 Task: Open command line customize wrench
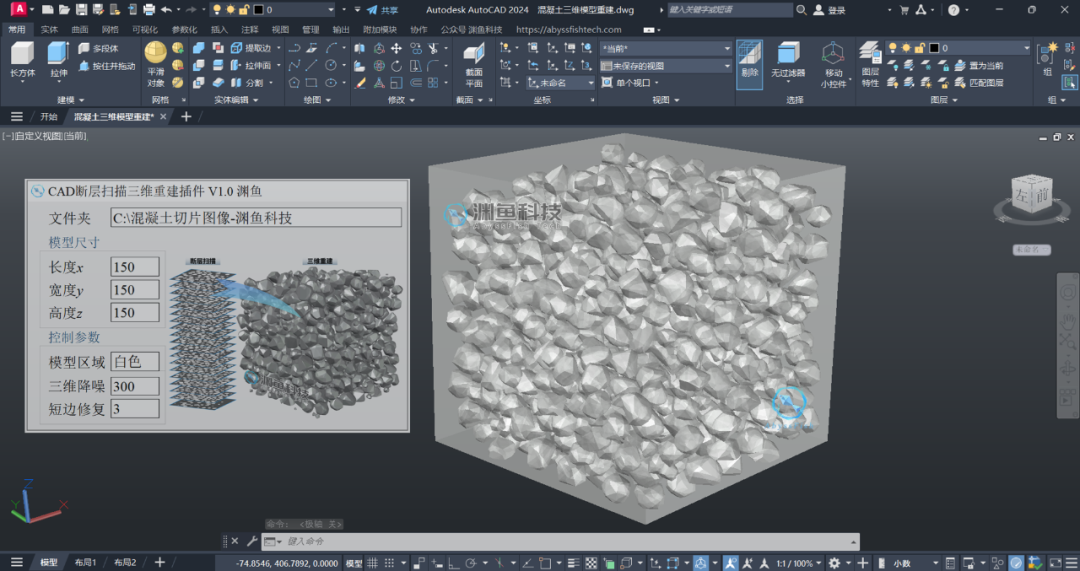(x=251, y=541)
